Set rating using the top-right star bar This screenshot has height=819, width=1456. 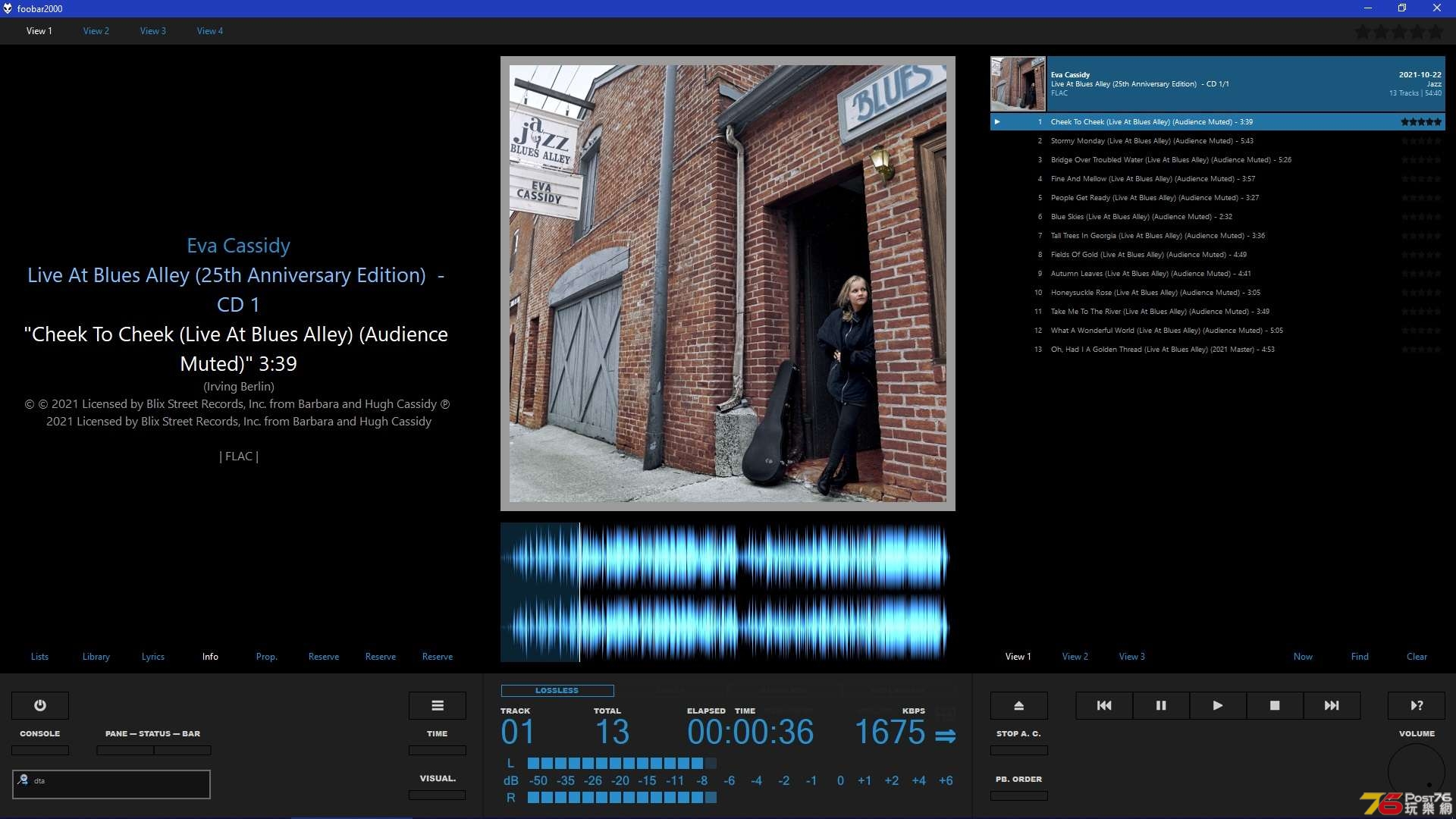(1399, 32)
